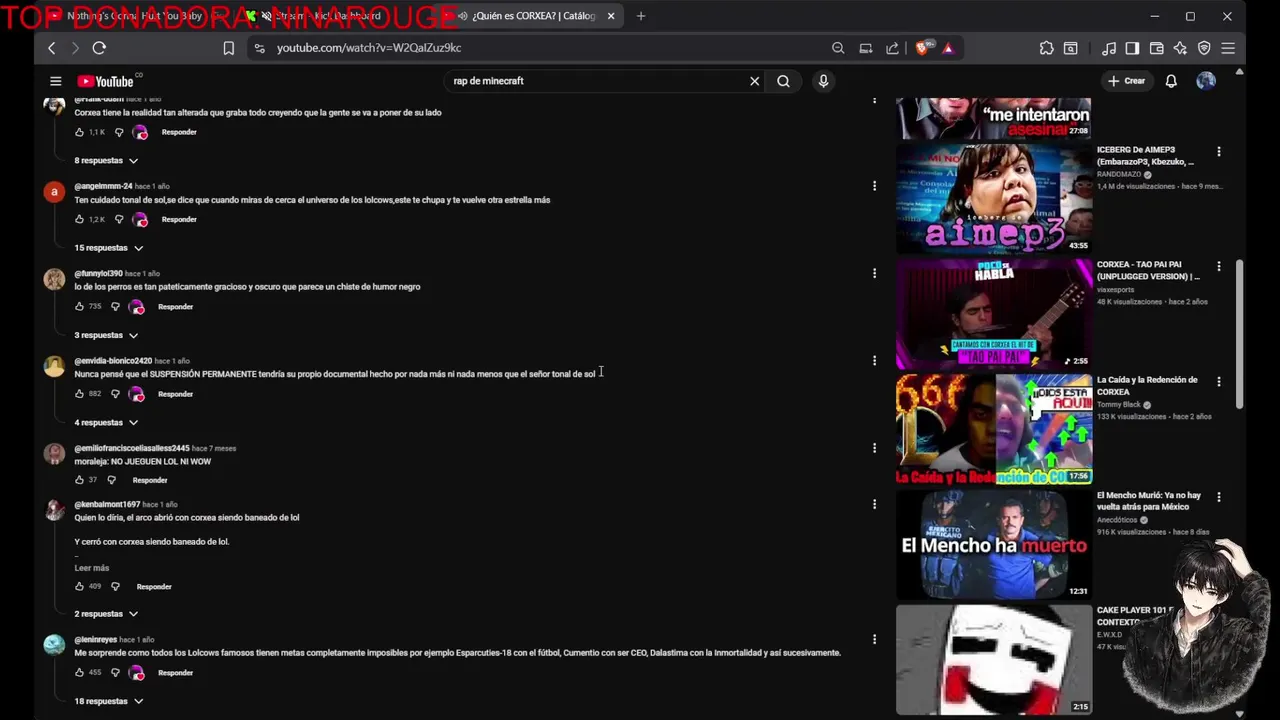This screenshot has height=720, width=1280.
Task: Switch to the Kick Dashboard tab
Action: pos(330,16)
